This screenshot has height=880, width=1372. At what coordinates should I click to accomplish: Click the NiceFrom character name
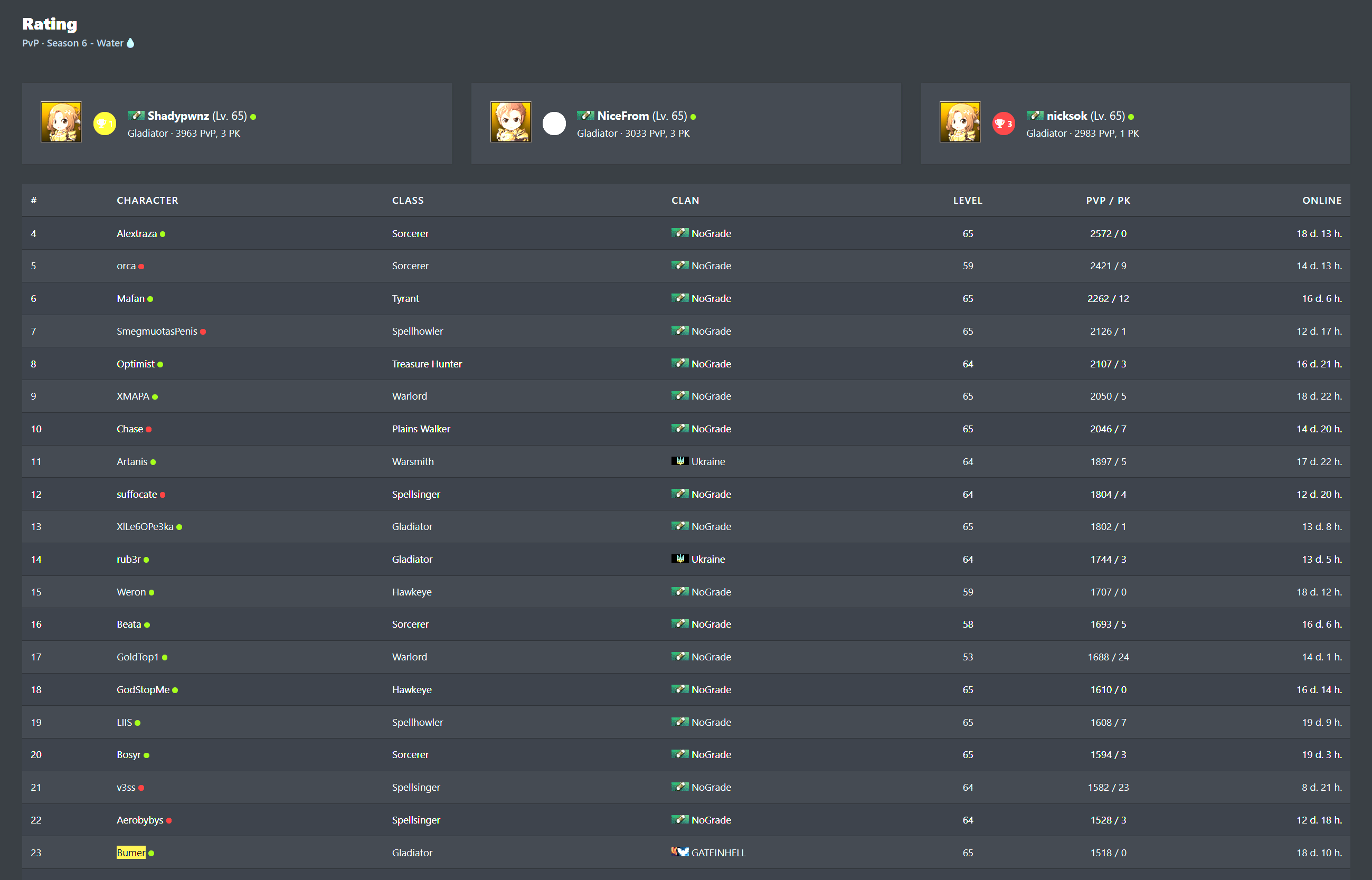(x=623, y=116)
